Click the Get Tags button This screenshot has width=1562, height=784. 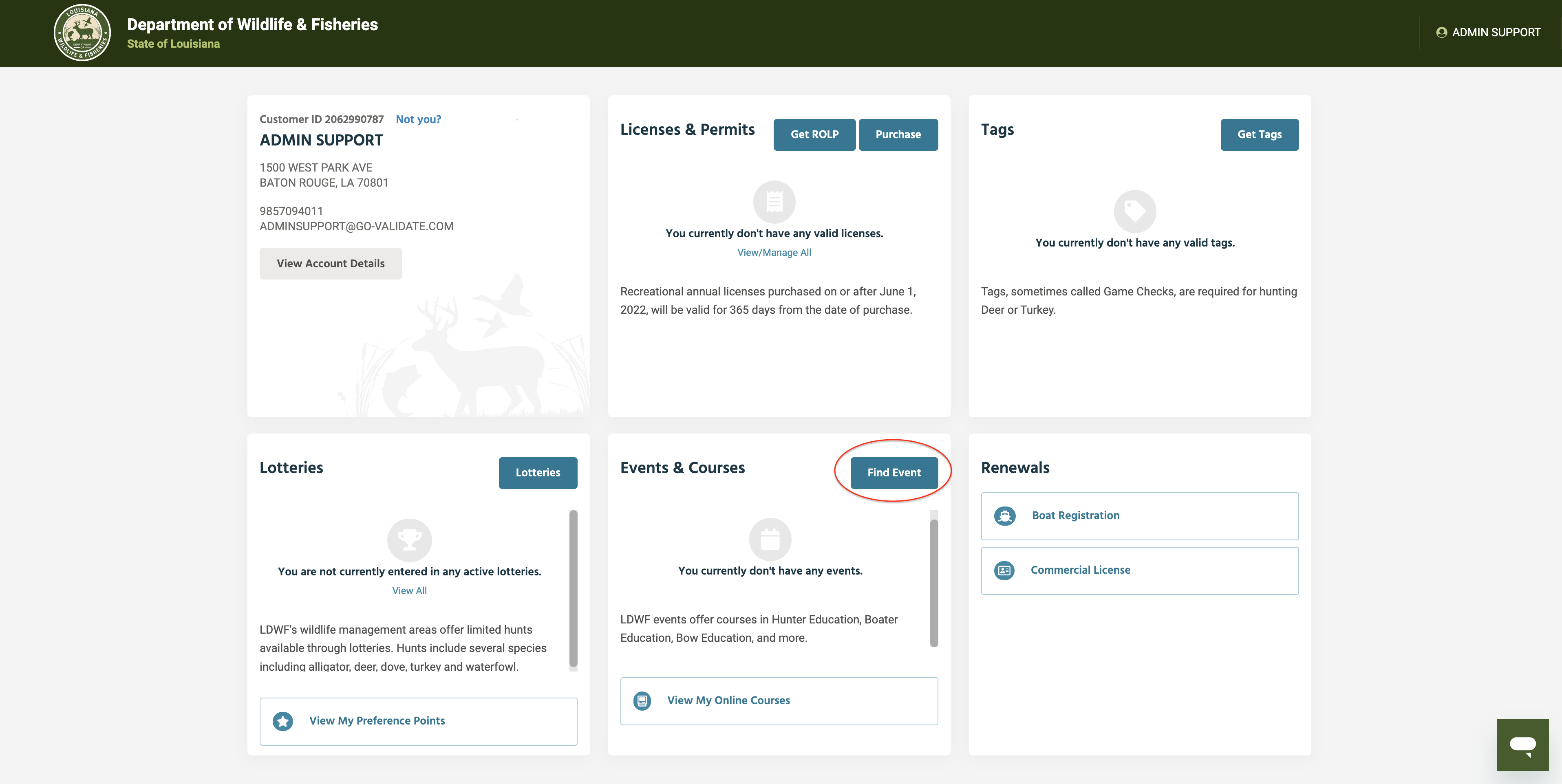(x=1260, y=134)
